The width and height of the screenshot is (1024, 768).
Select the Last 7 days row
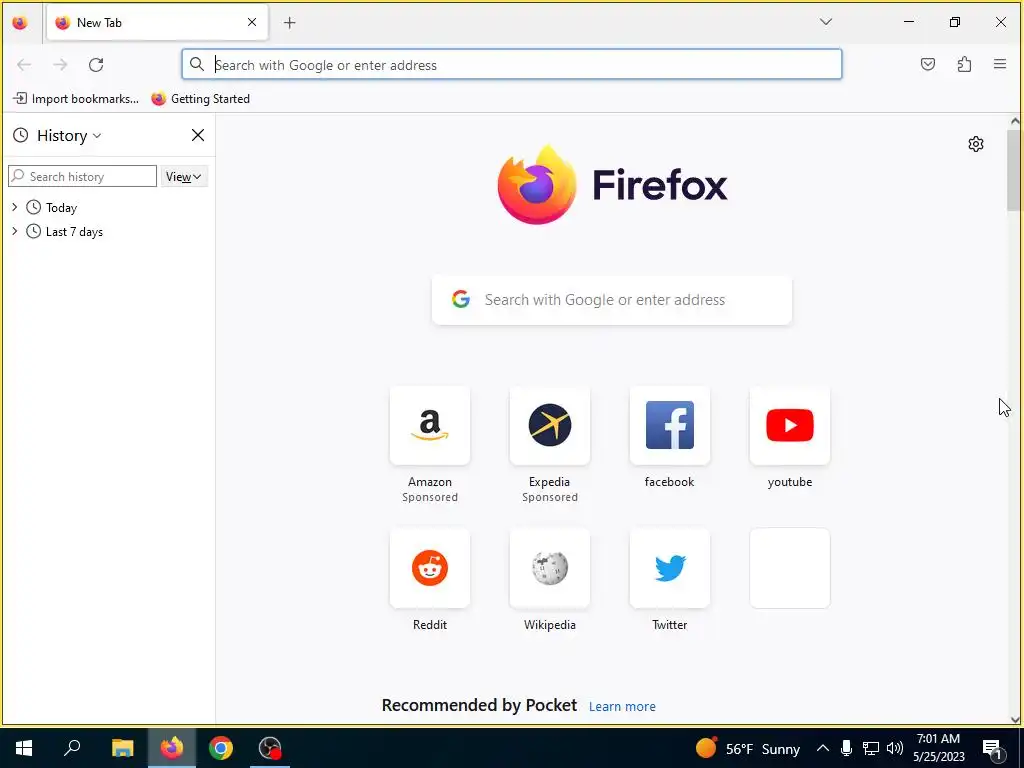[x=108, y=232]
